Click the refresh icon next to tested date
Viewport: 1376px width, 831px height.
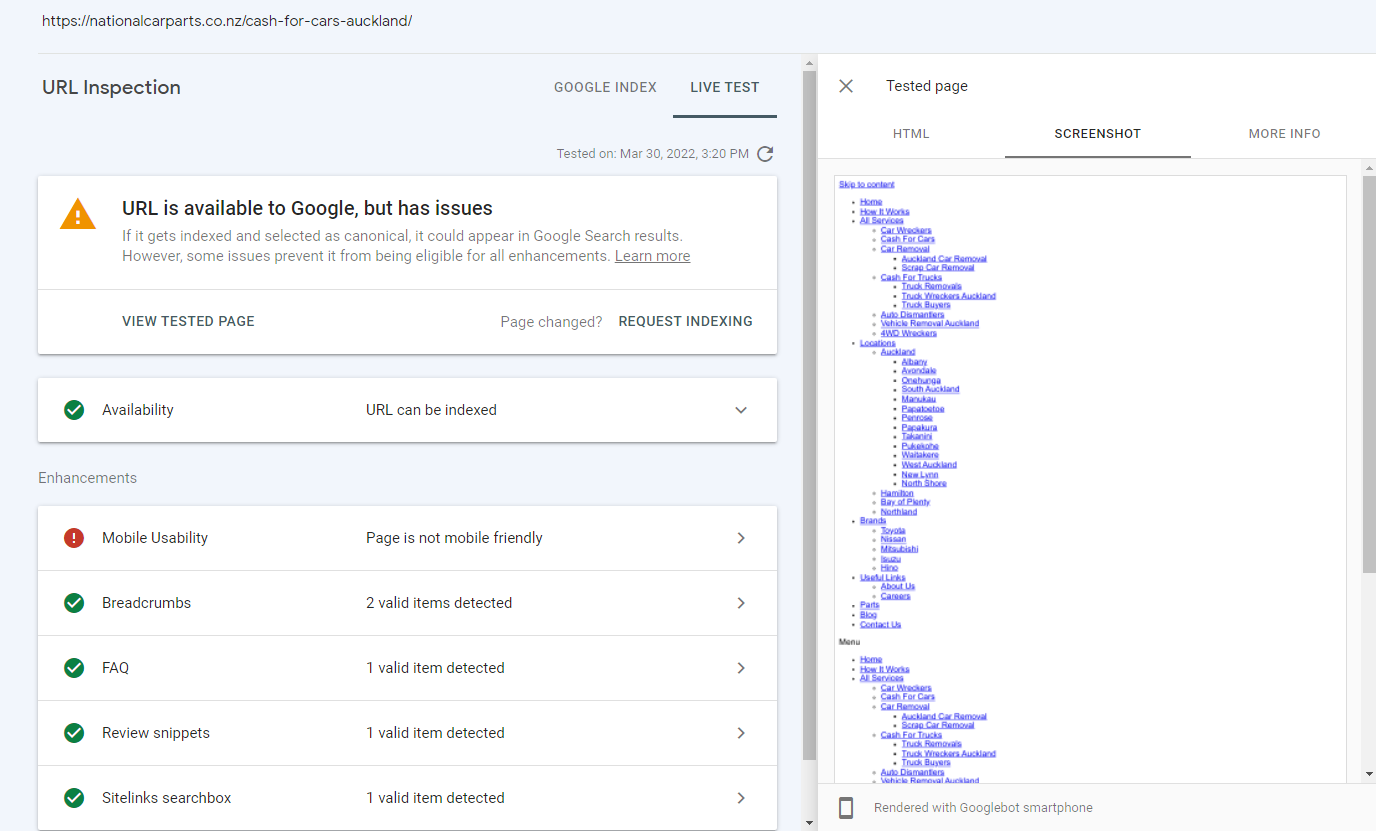pyautogui.click(x=765, y=154)
